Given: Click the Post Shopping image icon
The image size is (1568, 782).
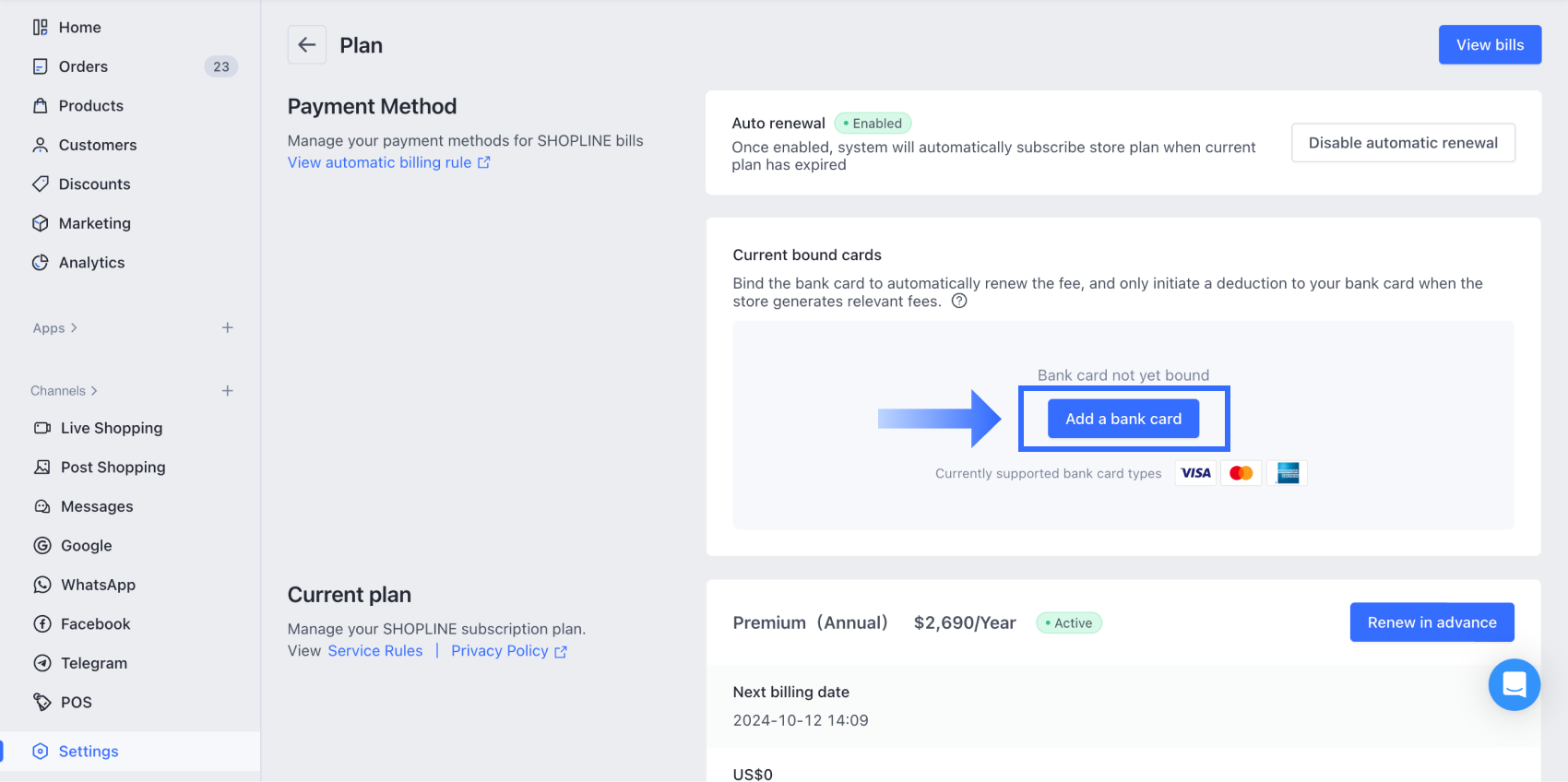Looking at the screenshot, I should (42, 468).
